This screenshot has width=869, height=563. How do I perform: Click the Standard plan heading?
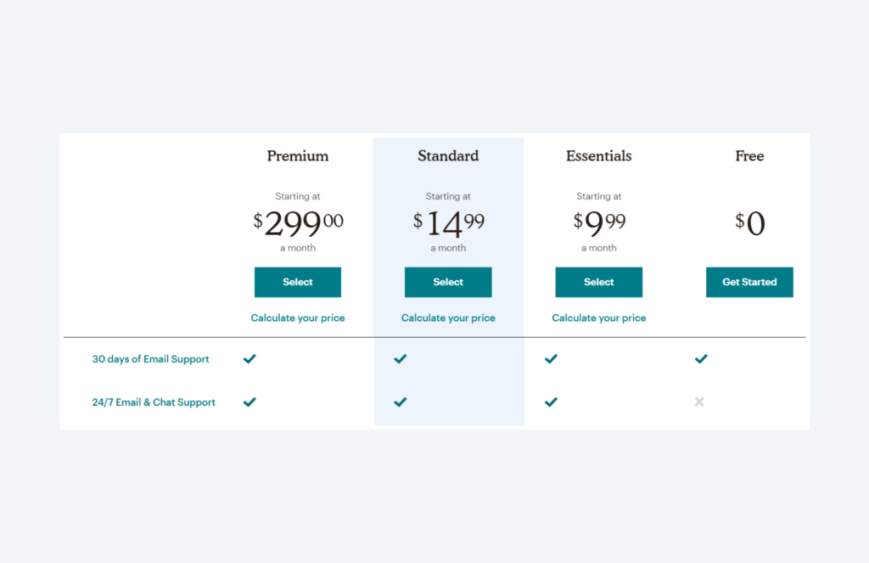point(448,156)
